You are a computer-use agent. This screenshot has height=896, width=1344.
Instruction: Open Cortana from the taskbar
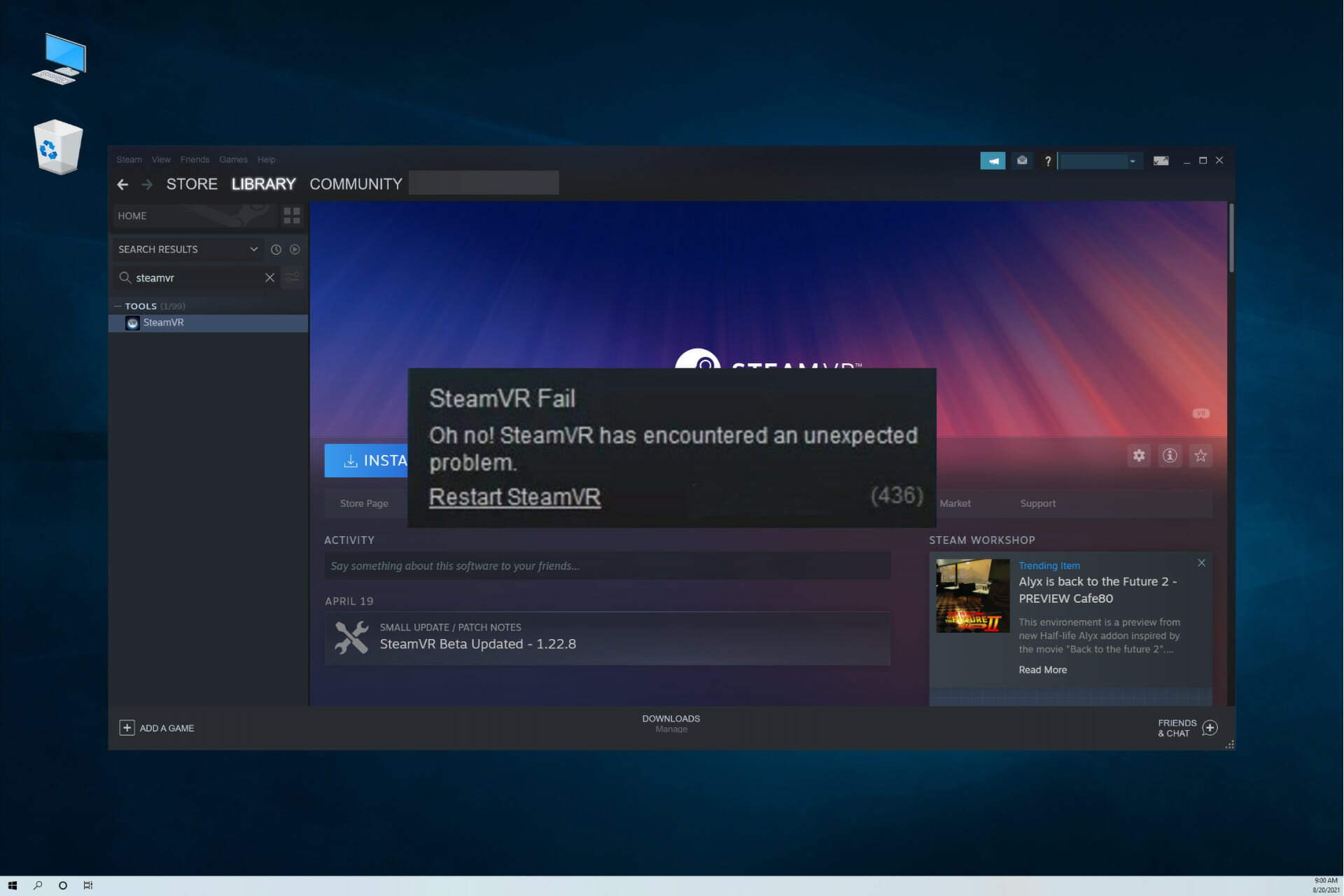pyautogui.click(x=63, y=885)
